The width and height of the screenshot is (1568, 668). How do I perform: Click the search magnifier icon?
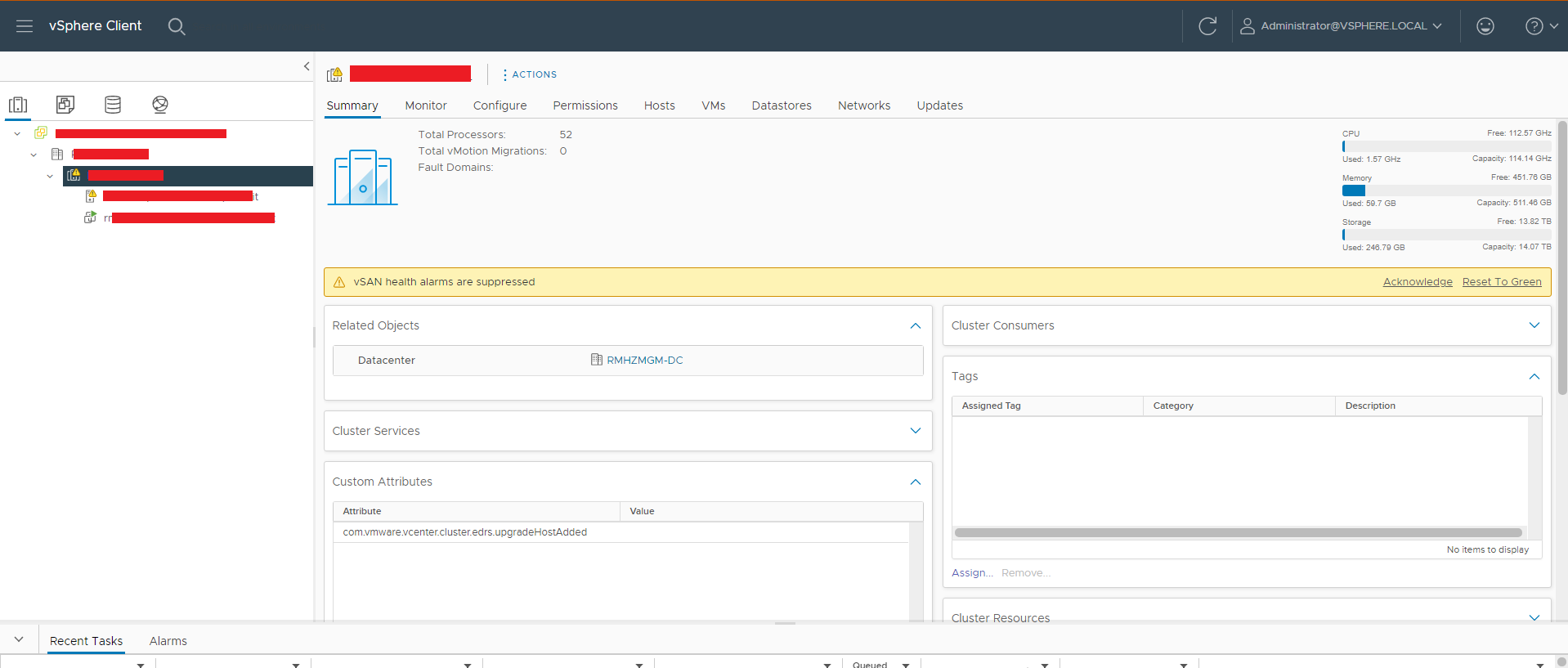[x=177, y=26]
